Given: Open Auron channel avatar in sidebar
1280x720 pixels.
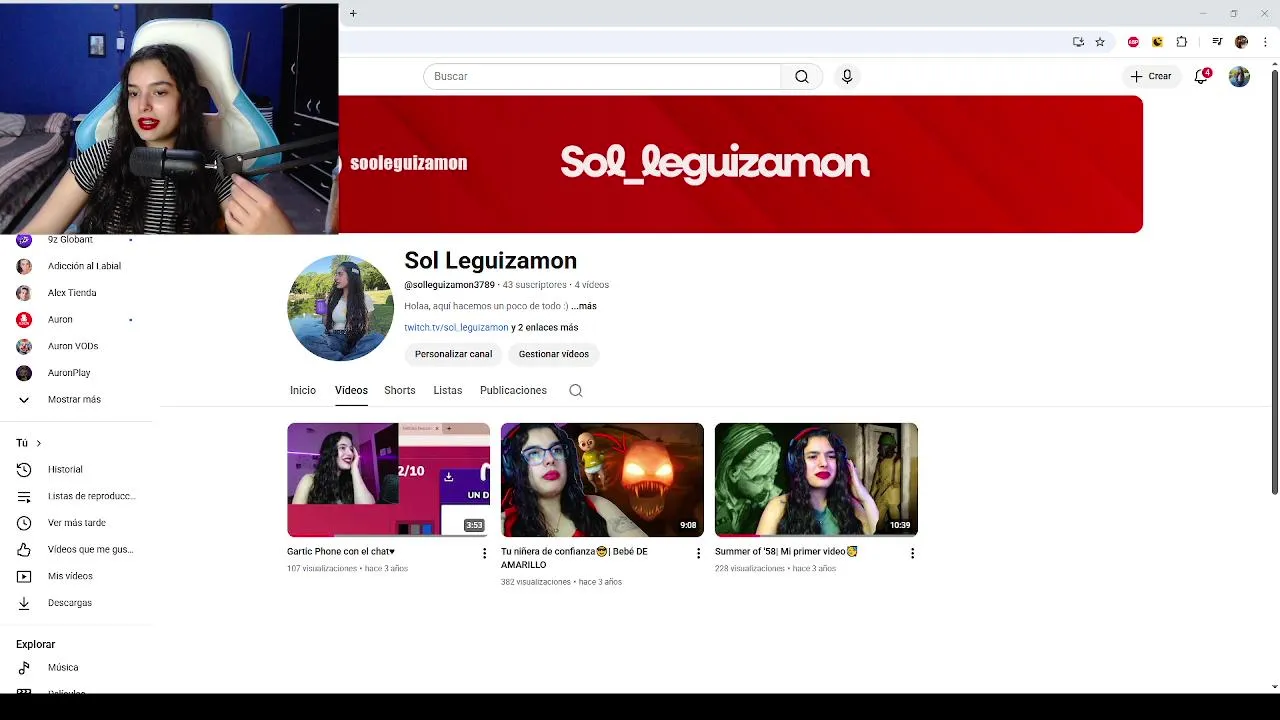Looking at the screenshot, I should [x=24, y=319].
